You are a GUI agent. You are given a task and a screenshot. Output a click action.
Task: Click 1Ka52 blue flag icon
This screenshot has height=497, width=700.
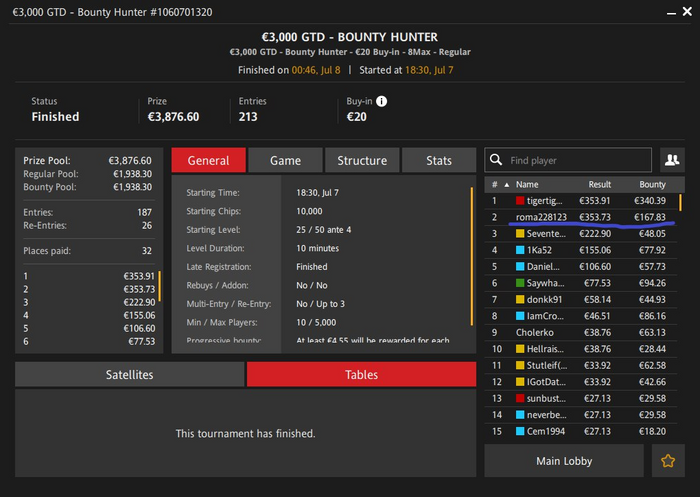520,250
